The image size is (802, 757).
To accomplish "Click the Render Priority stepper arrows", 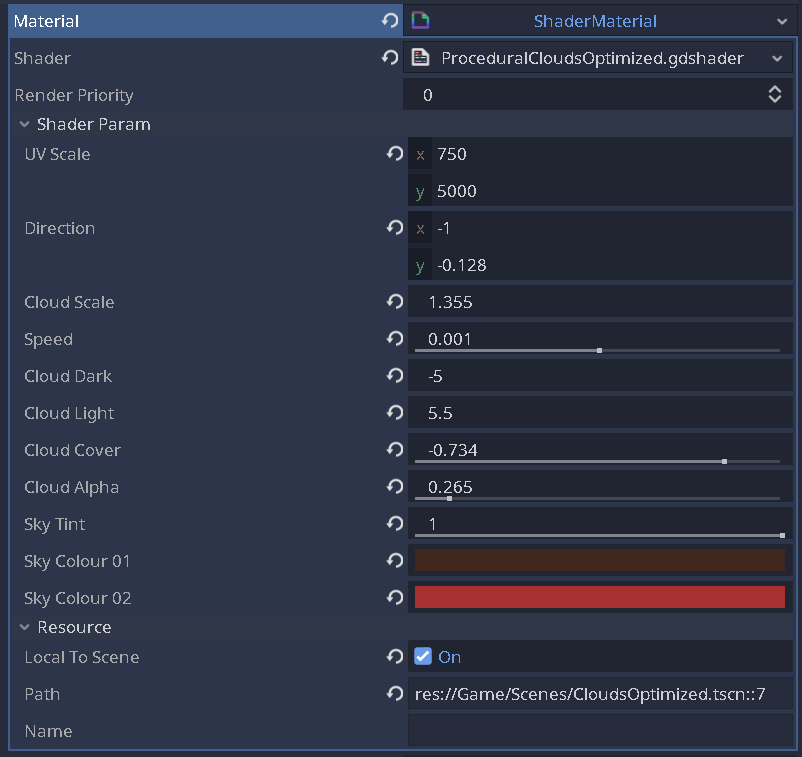I will tap(774, 95).
